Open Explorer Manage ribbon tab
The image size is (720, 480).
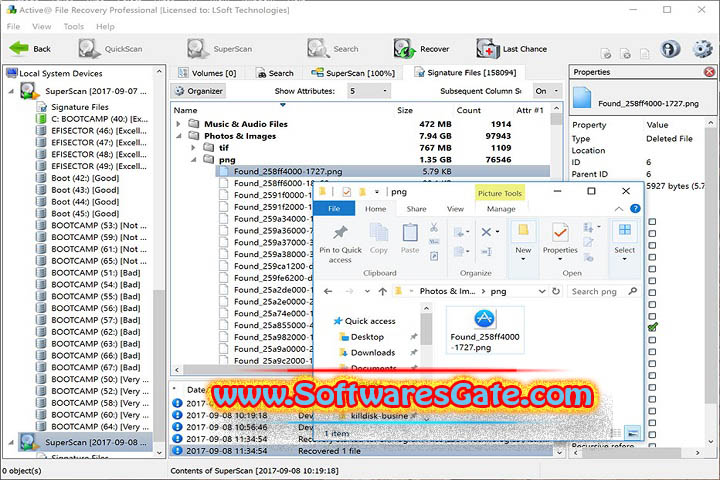click(x=501, y=209)
